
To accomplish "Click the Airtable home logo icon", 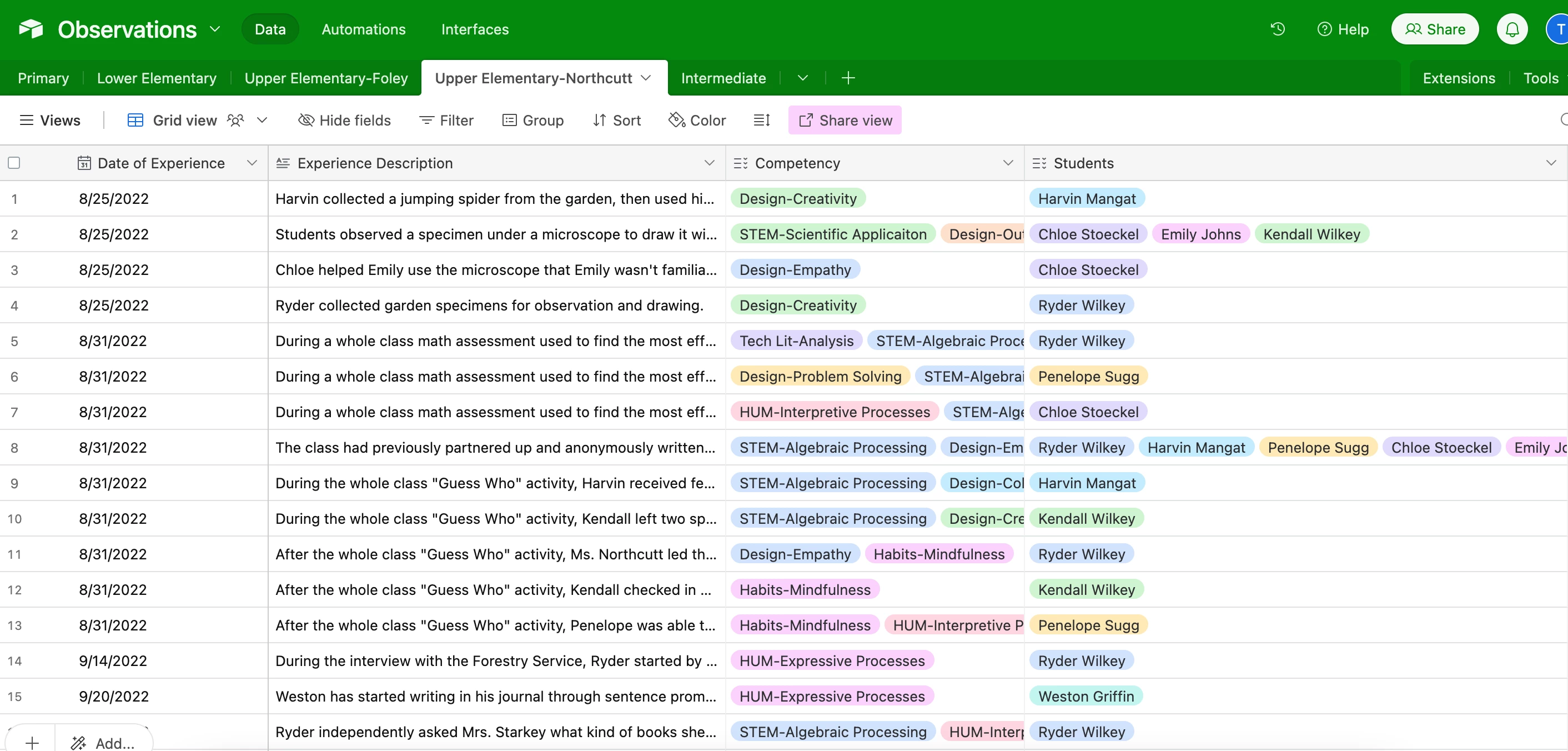I will click(31, 29).
